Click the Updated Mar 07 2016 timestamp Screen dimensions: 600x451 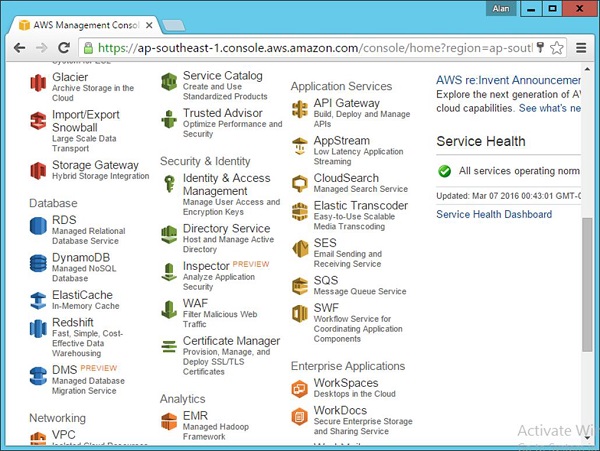pyautogui.click(x=509, y=196)
